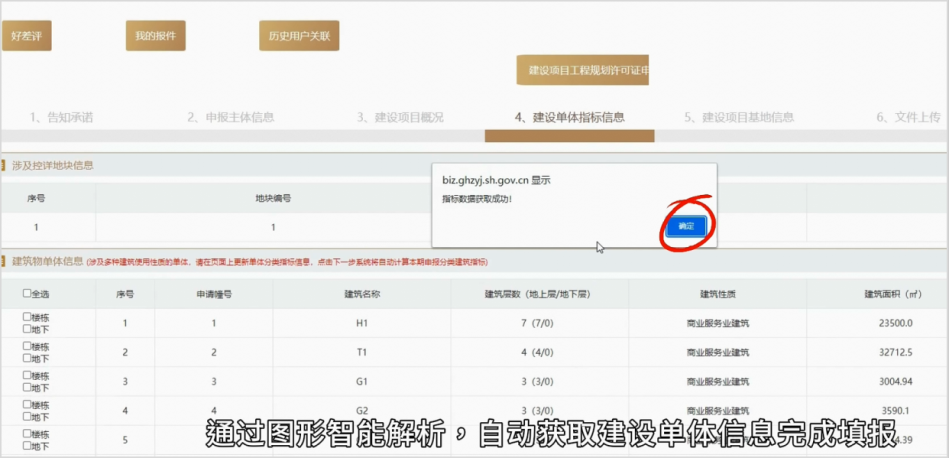Click building name cell T1
The image size is (949, 458).
click(x=361, y=352)
